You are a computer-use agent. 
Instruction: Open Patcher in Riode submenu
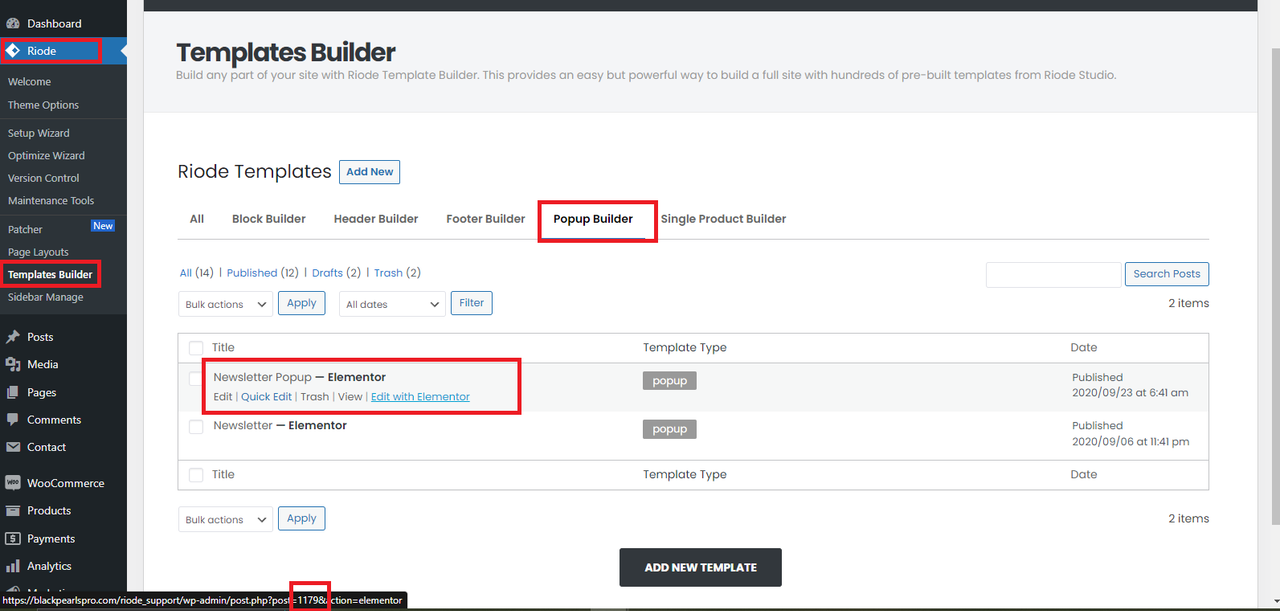pyautogui.click(x=25, y=230)
